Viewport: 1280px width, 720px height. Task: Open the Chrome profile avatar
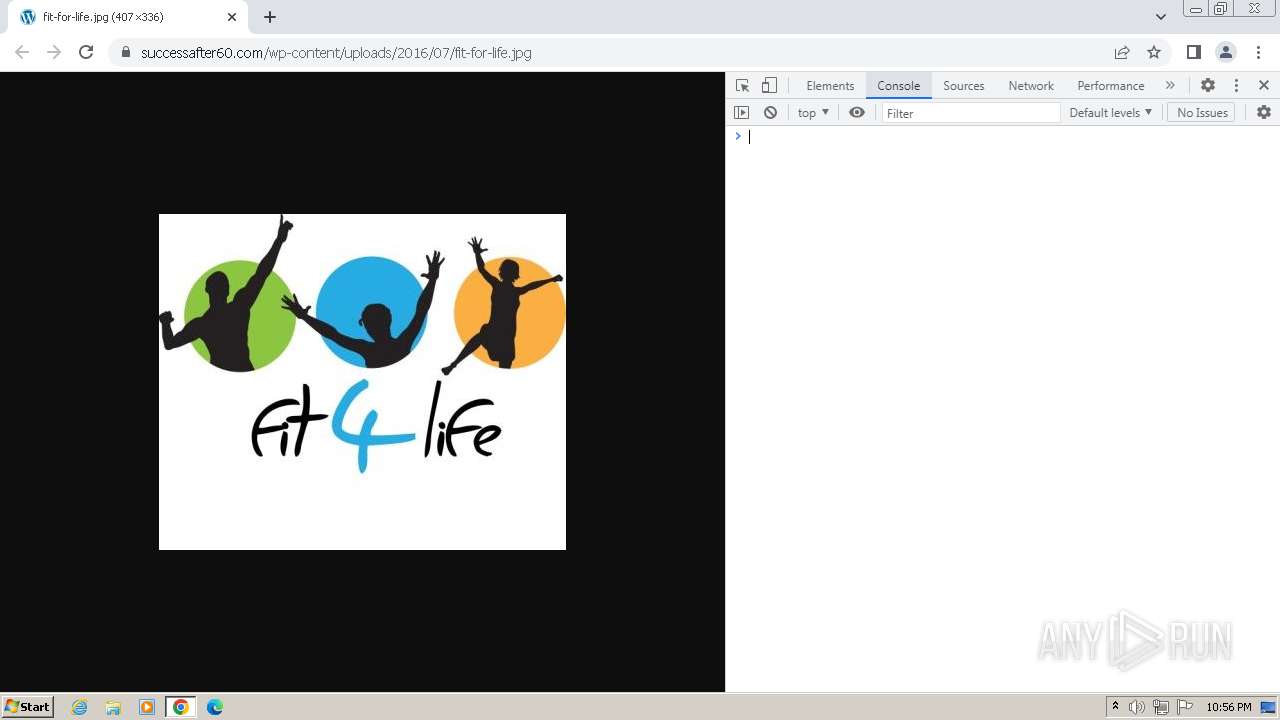coord(1226,52)
